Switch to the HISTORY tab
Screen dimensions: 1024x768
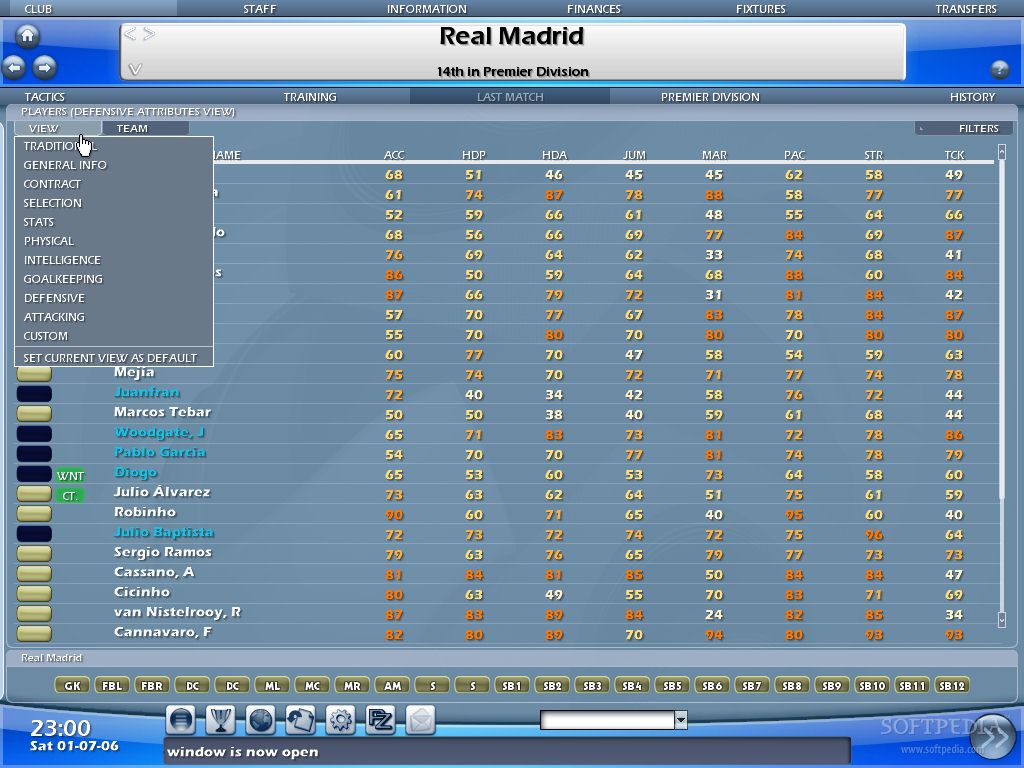[972, 97]
